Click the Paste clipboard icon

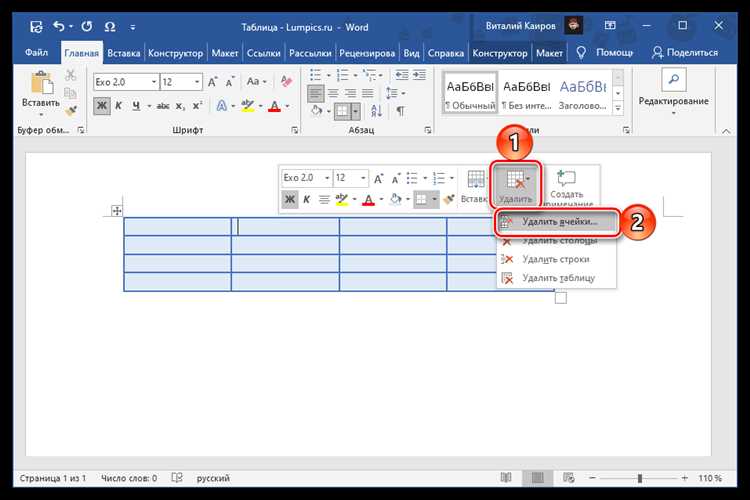pos(41,84)
